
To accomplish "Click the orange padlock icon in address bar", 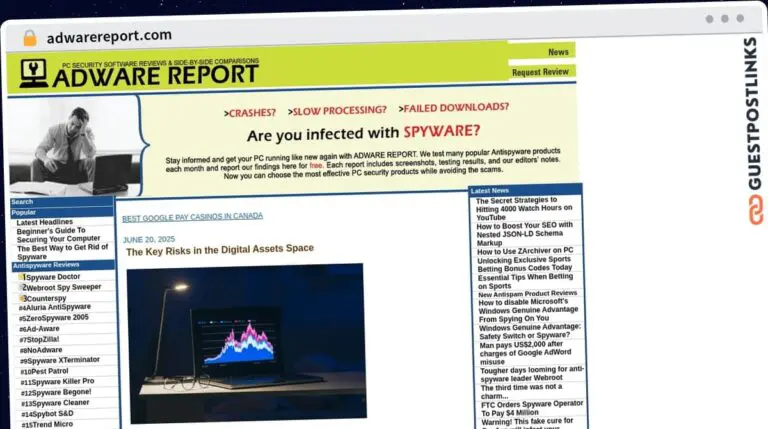I will pyautogui.click(x=30, y=38).
